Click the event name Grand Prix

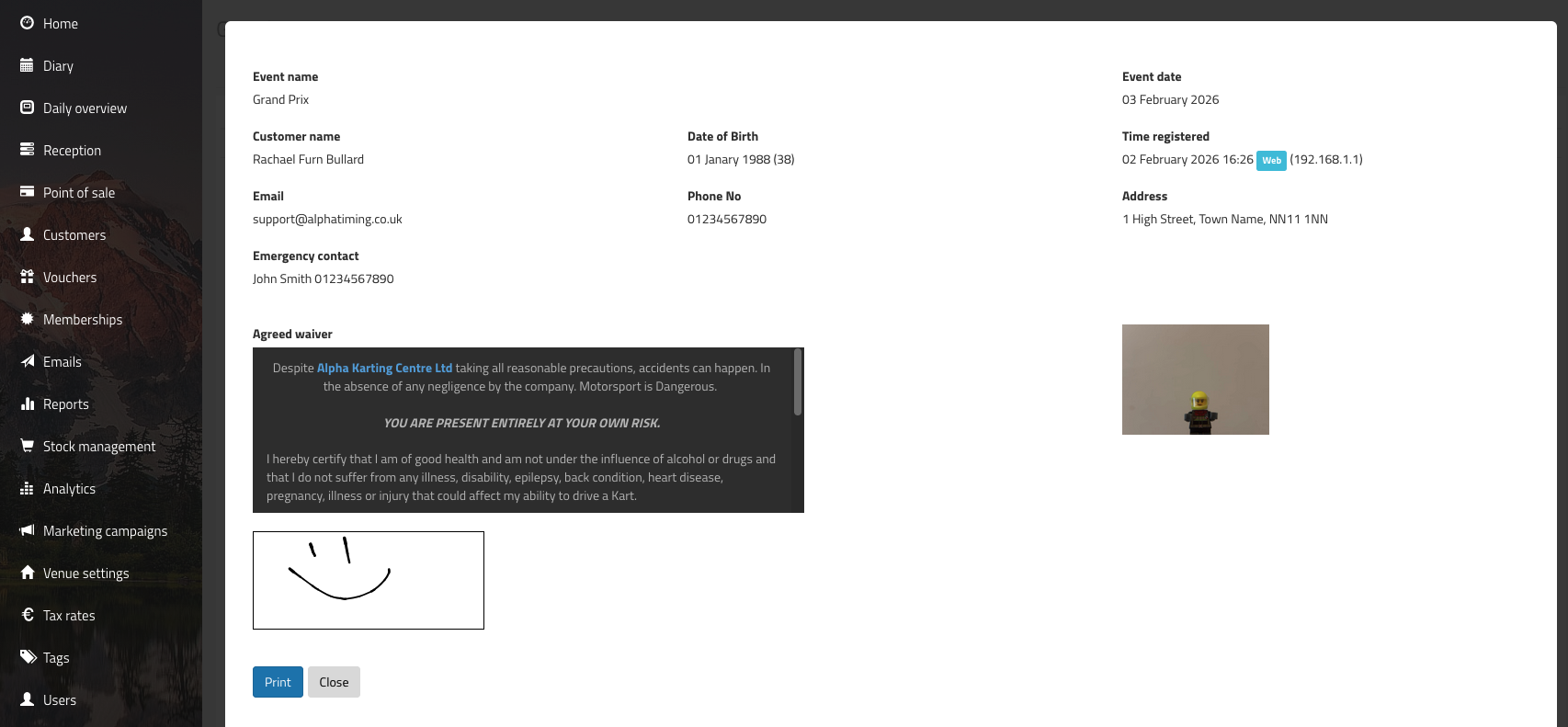280,99
